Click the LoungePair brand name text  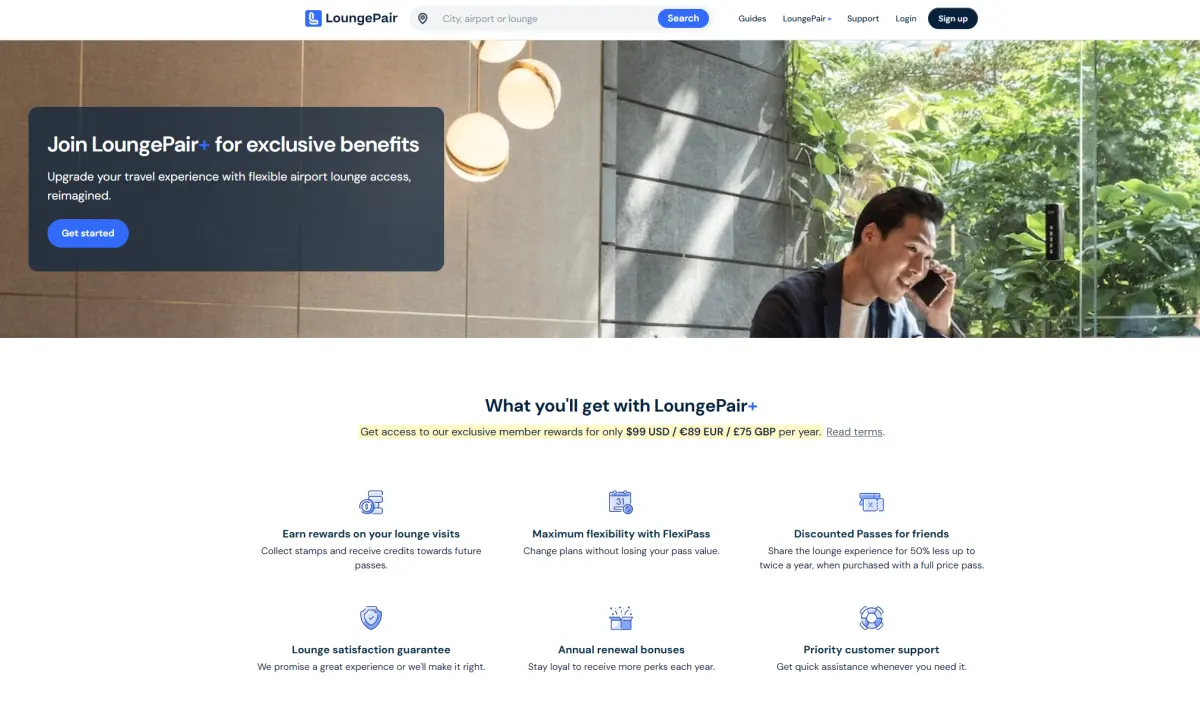click(x=361, y=18)
